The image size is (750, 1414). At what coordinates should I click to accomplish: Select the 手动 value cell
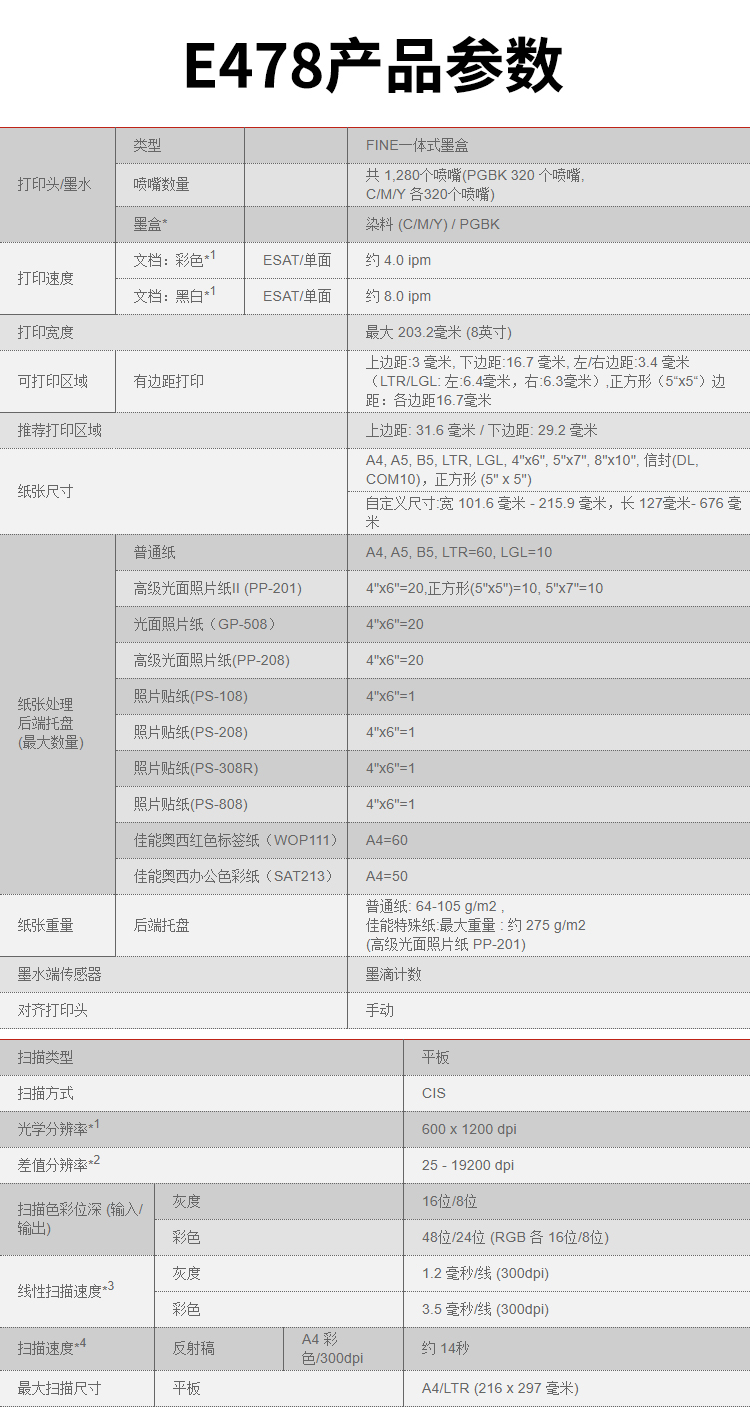tap(549, 1010)
